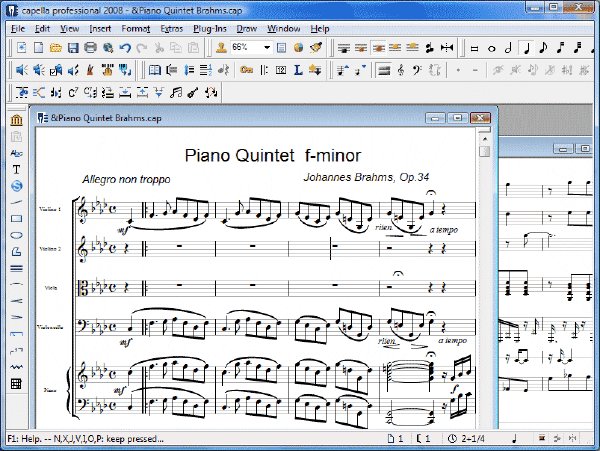The width and height of the screenshot is (600, 451).
Task: Click the open folder icon
Action: click(56, 48)
